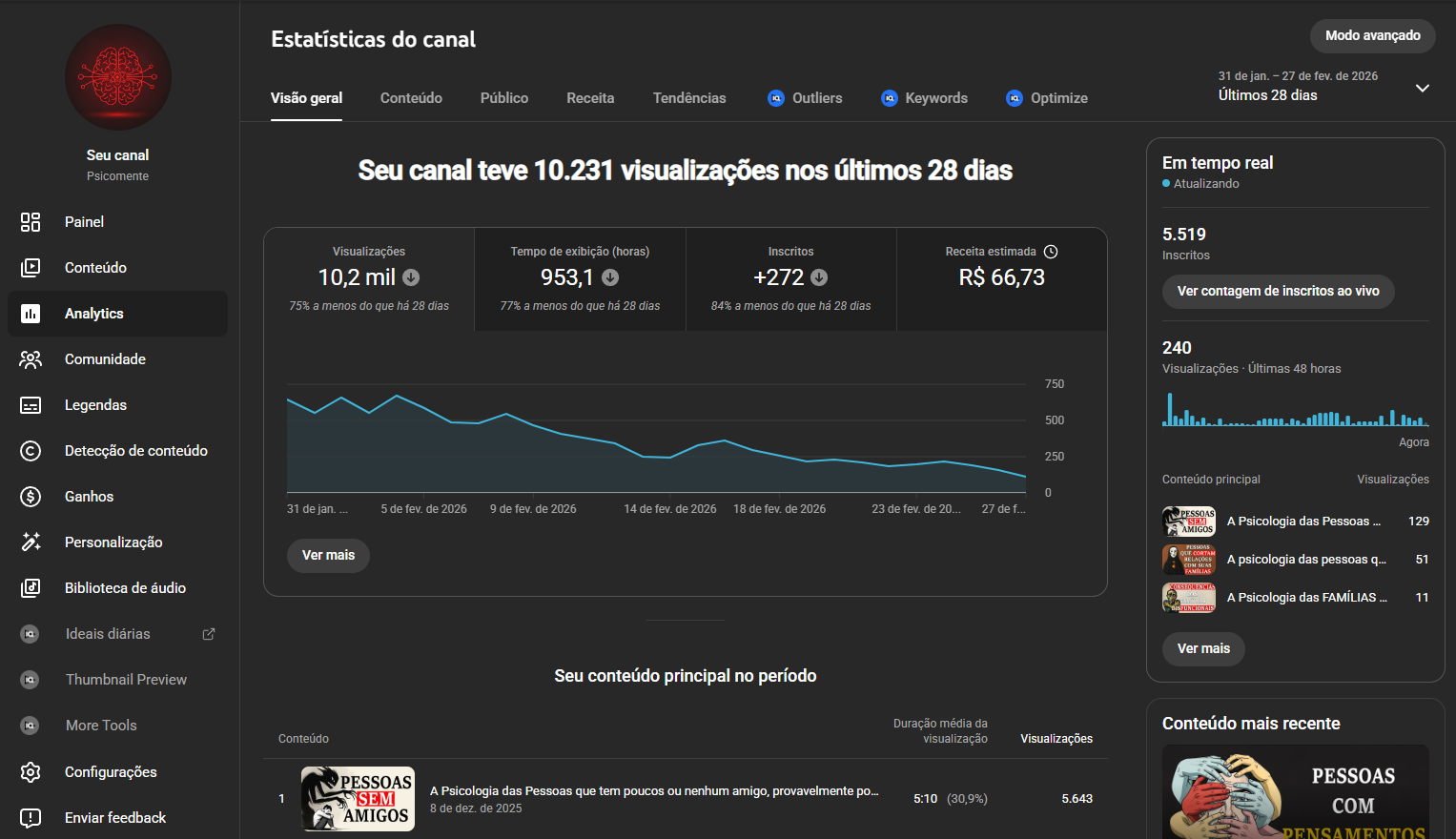Open thumbnail of realtime video with 51 views
Viewport: 1456px width, 839px height.
point(1189,560)
